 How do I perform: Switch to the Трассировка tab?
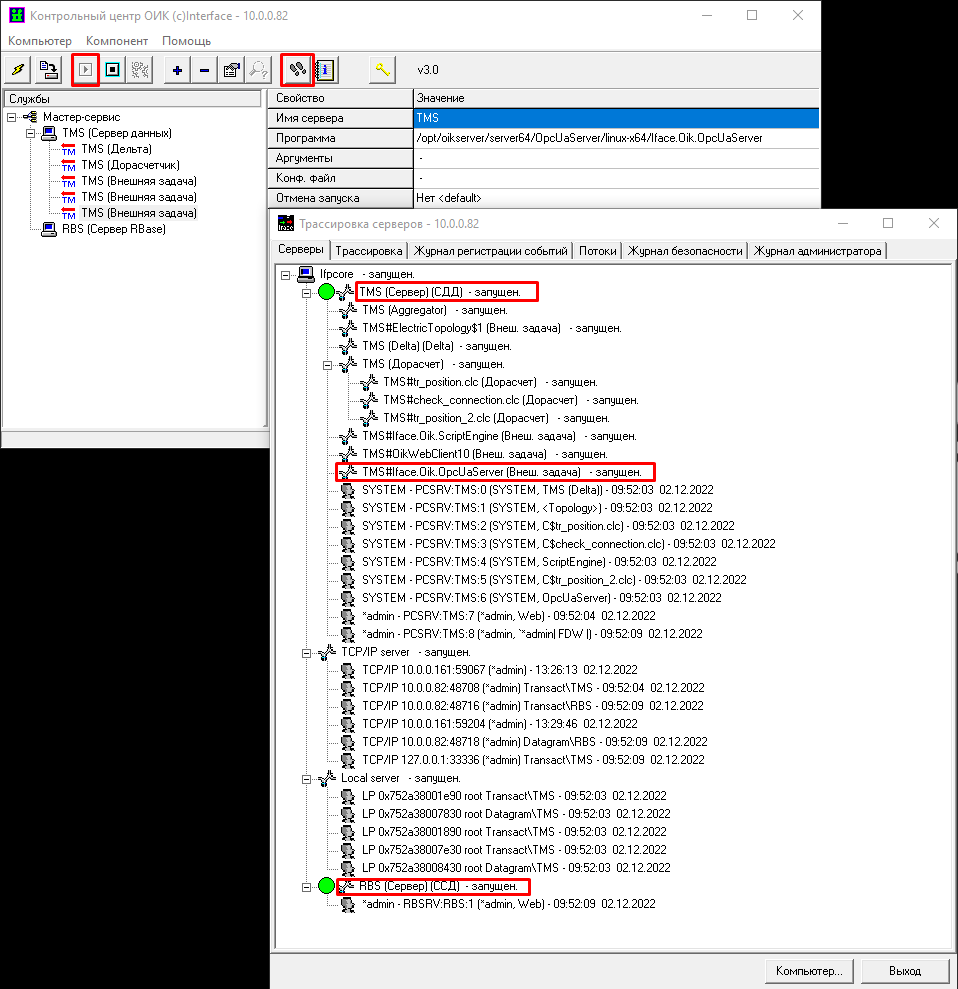pos(369,251)
